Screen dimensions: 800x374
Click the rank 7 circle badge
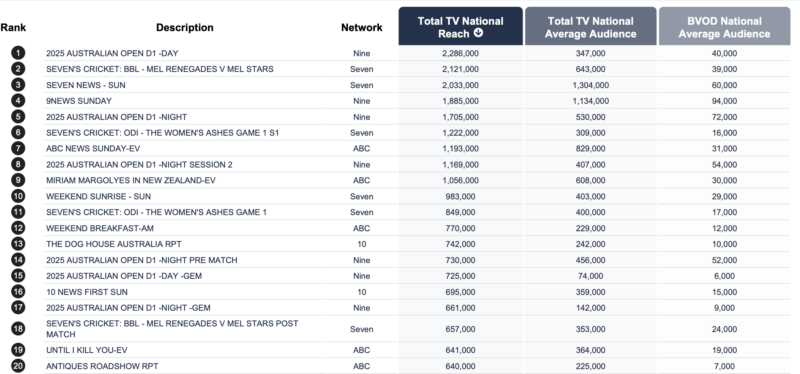coord(18,148)
